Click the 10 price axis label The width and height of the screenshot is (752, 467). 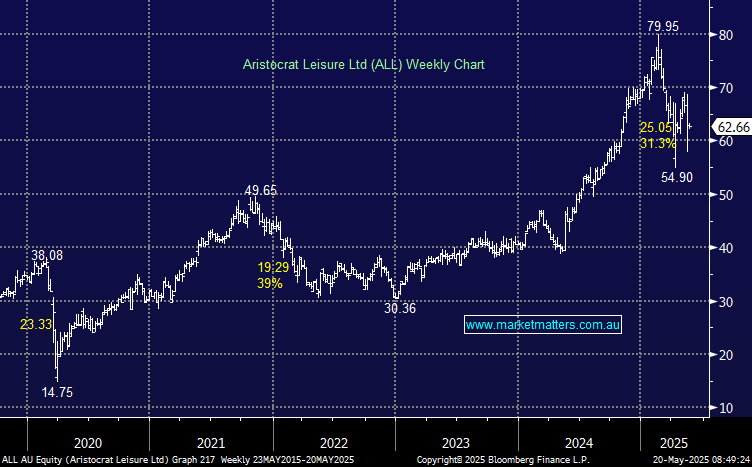[x=726, y=408]
